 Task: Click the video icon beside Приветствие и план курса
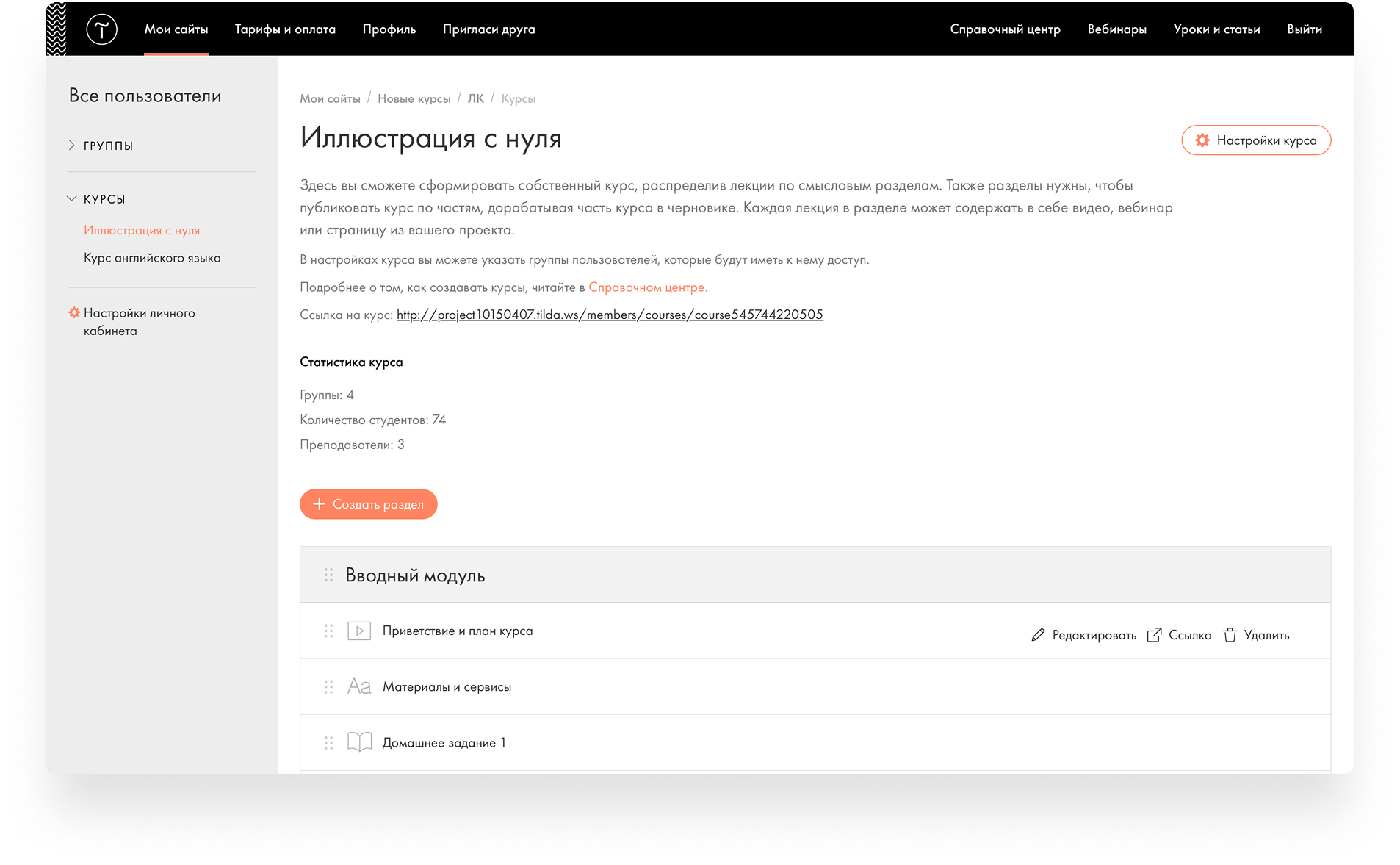(358, 631)
